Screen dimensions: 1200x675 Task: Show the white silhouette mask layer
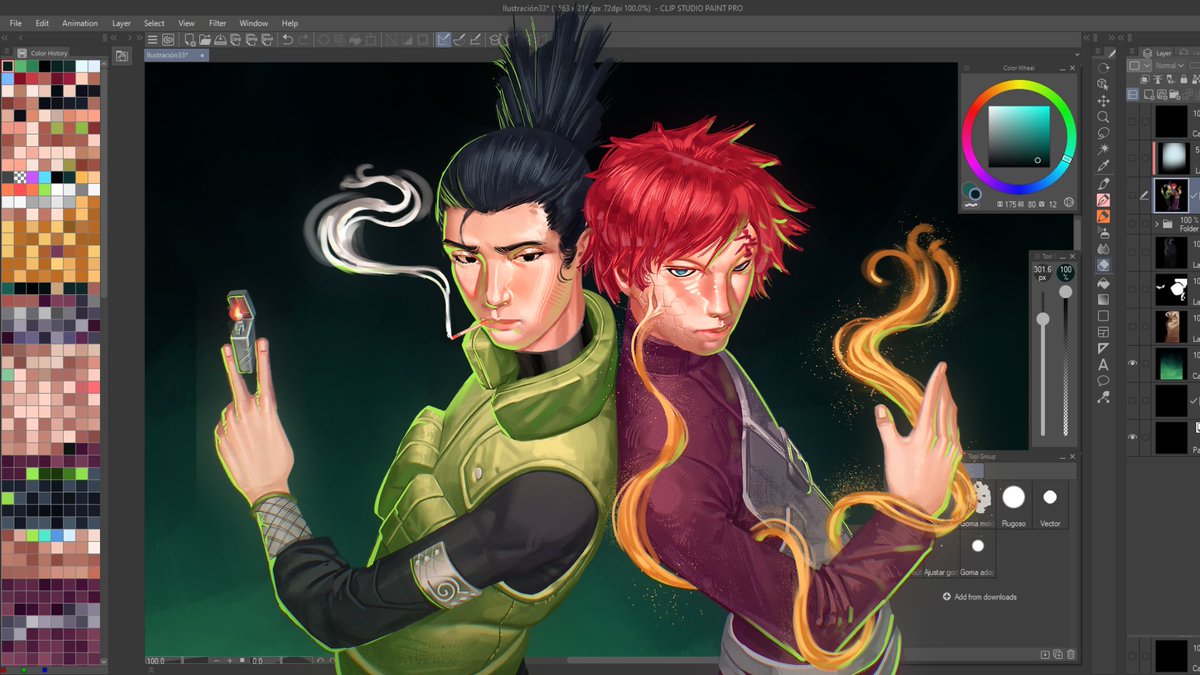point(1132,290)
